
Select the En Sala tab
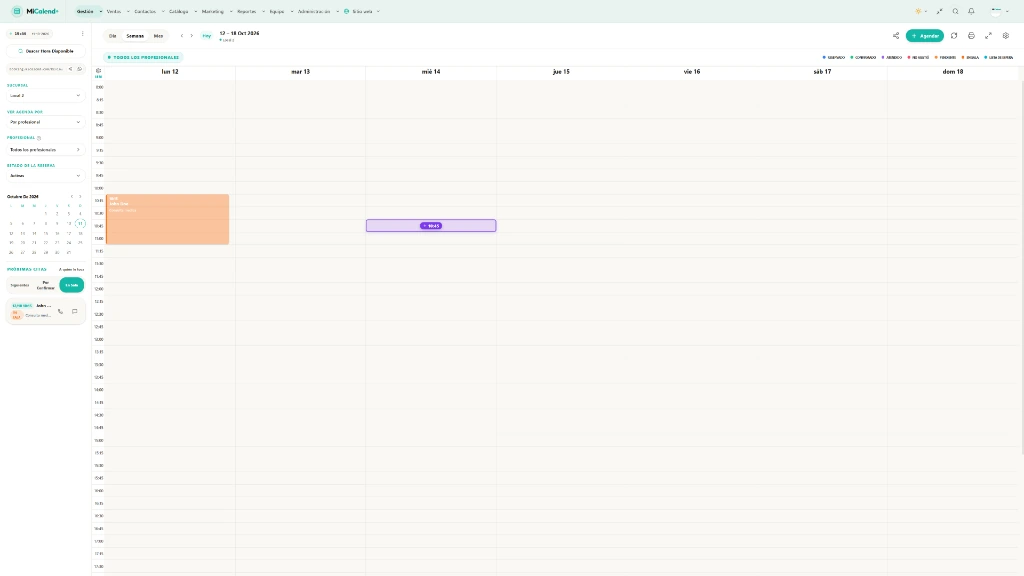(x=72, y=285)
